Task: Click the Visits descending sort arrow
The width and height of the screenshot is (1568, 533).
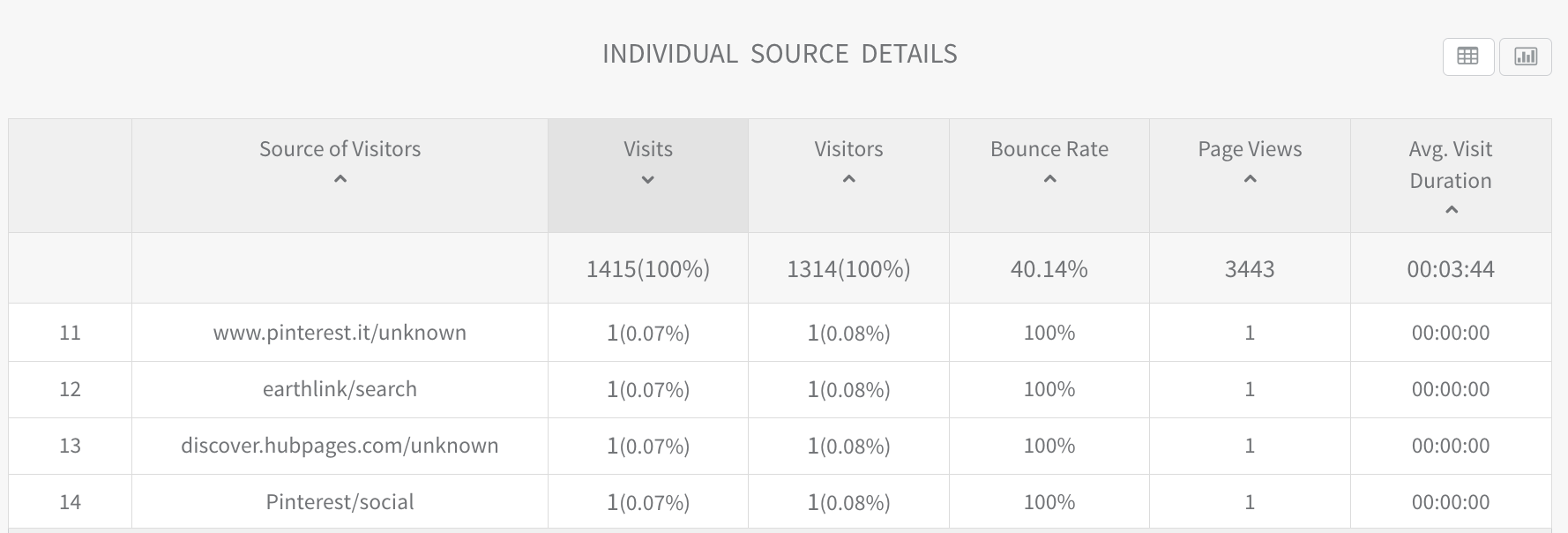Action: [648, 180]
